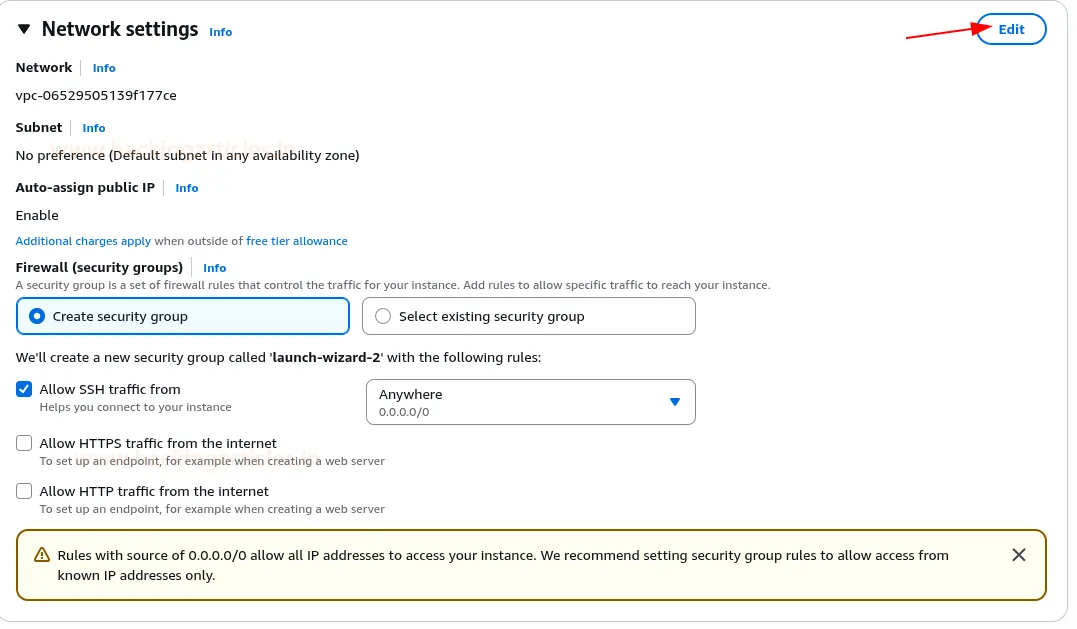
Task: Uncheck Allow SSH traffic from checkbox
Action: coord(25,389)
